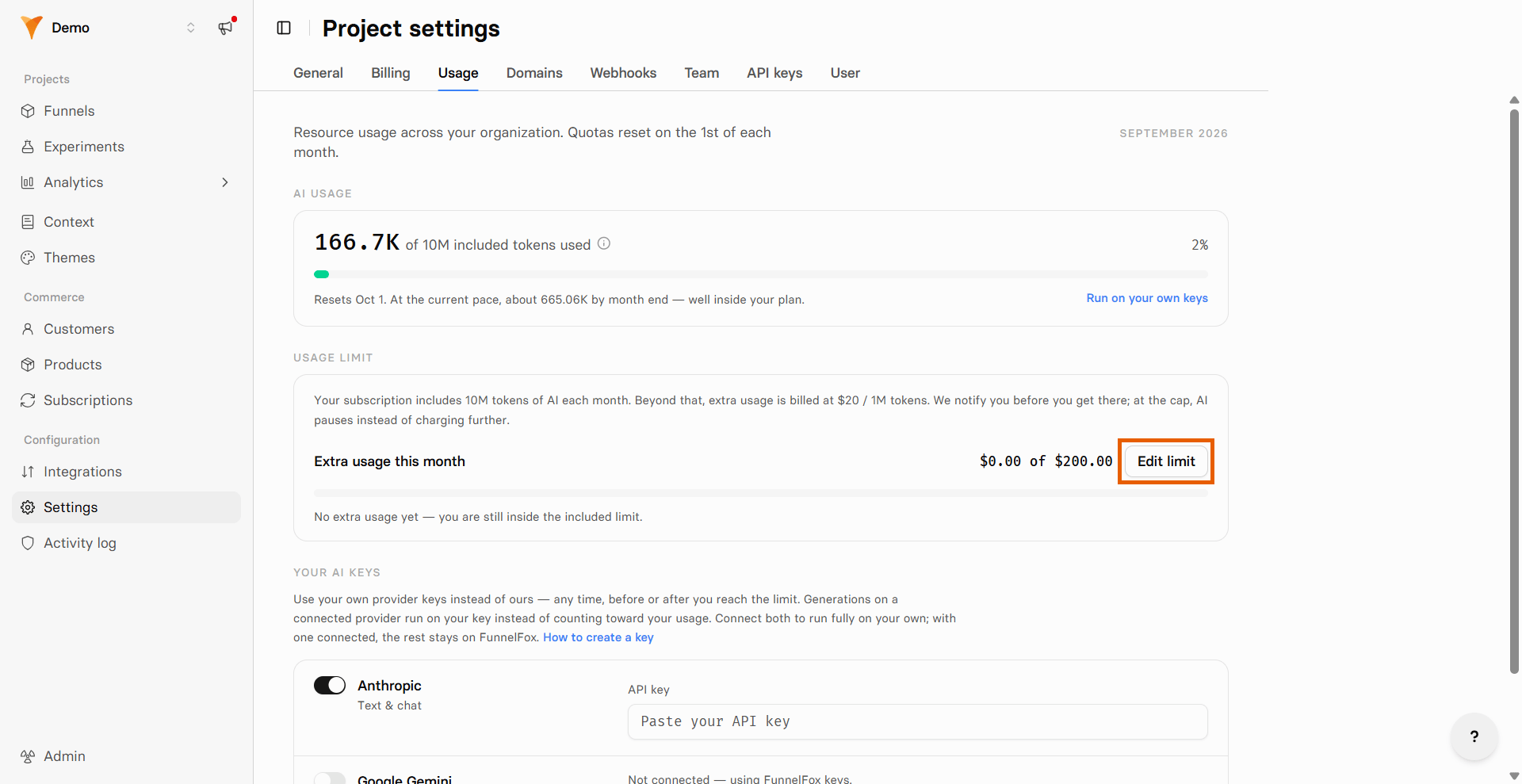Viewport: 1522px width, 784px height.
Task: Expand the Analytics submenu chevron
Action: pyautogui.click(x=225, y=182)
